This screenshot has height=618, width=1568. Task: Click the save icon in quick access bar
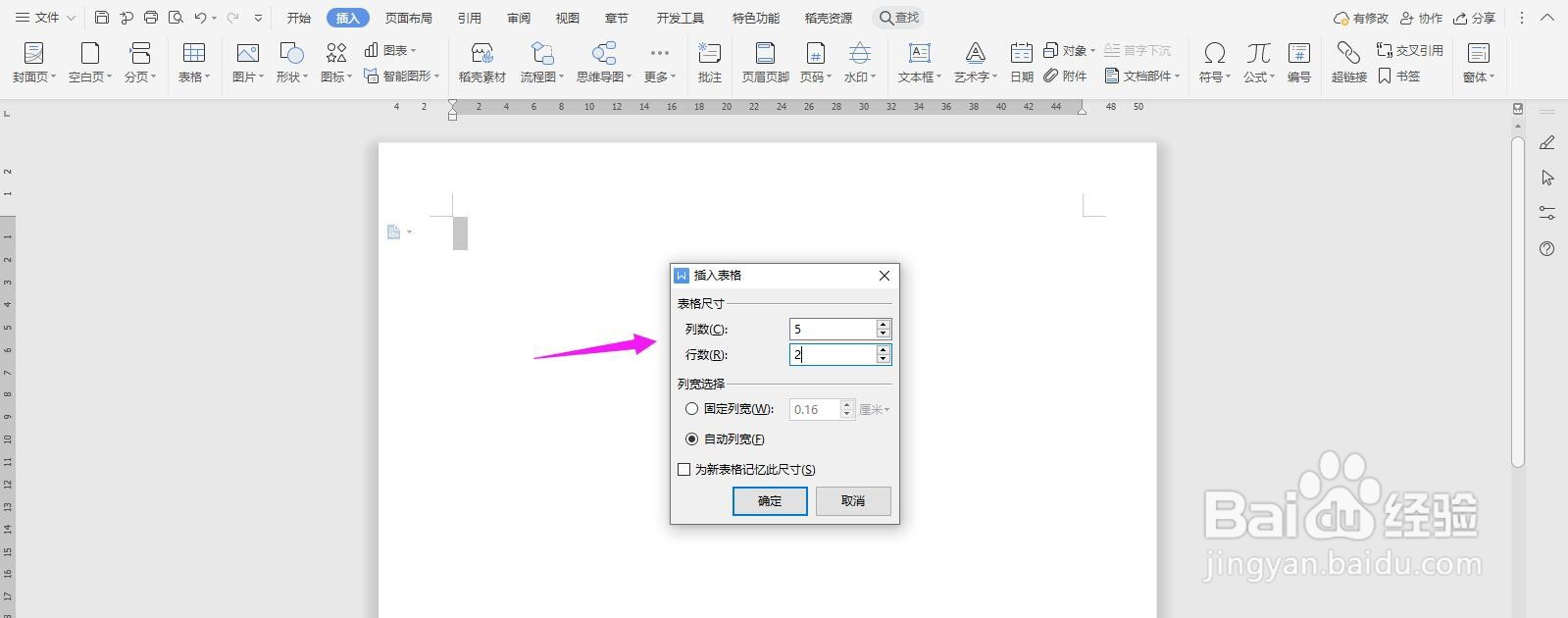tap(102, 18)
